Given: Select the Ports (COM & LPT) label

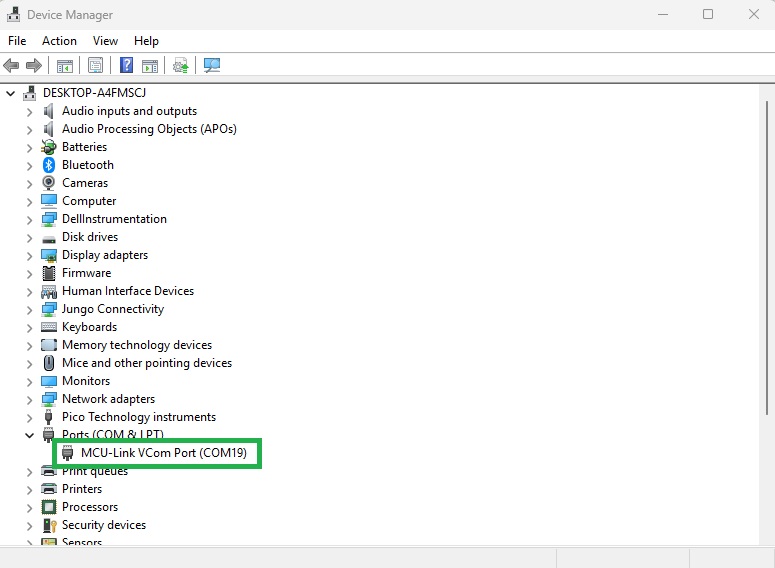Looking at the screenshot, I should coord(113,434).
